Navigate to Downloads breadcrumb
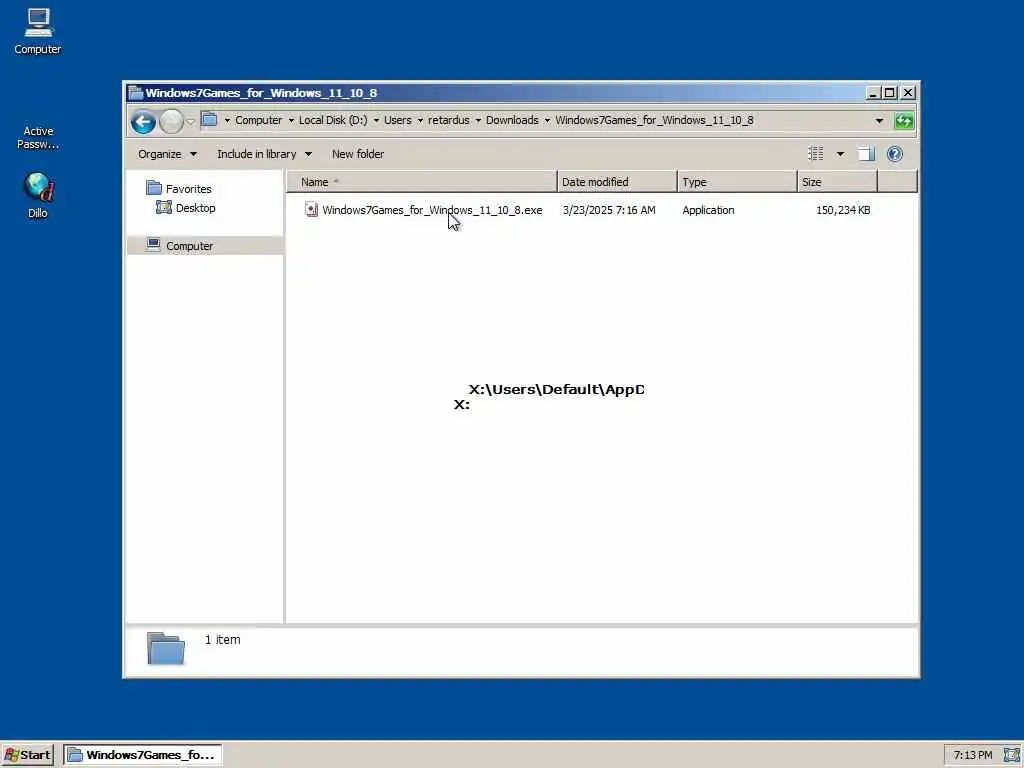Screen dimensions: 1024x768 [512, 120]
